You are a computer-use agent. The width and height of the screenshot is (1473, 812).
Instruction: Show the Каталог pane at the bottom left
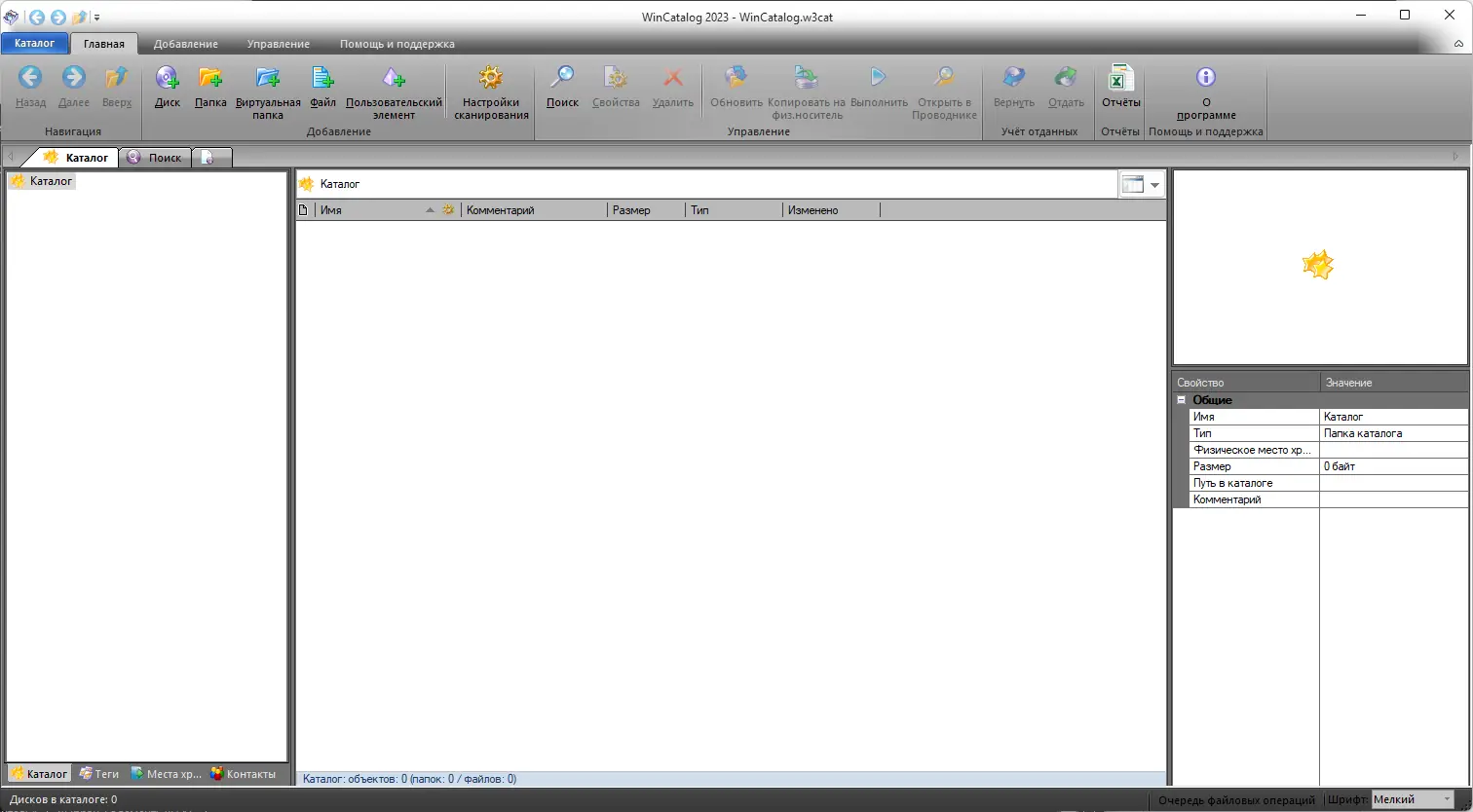point(40,774)
